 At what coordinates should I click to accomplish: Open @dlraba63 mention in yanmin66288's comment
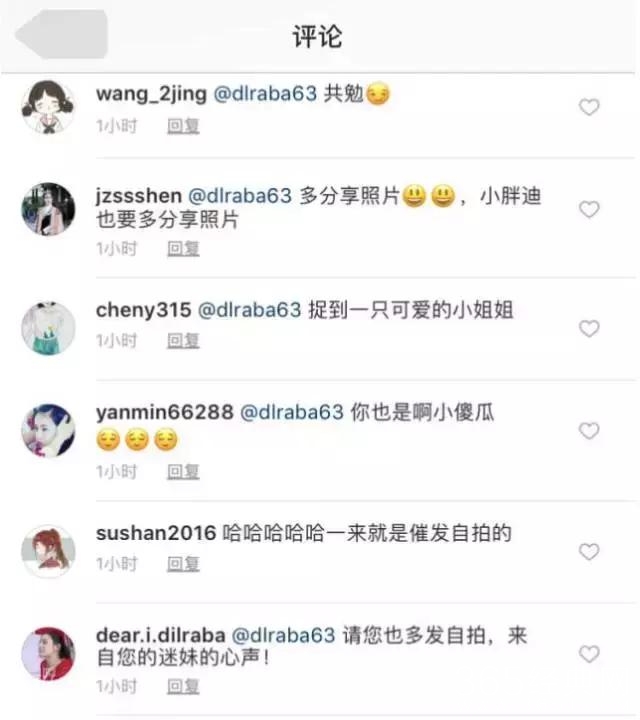(292, 412)
